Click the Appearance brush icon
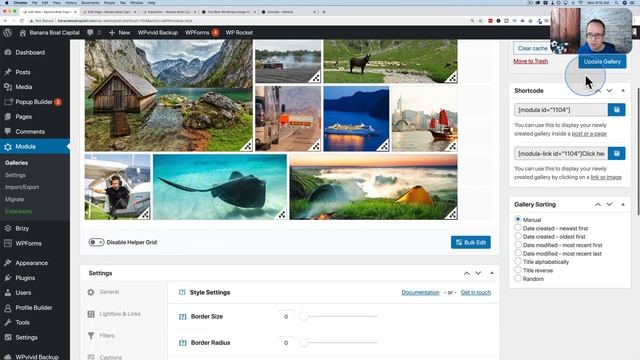640x360 pixels. [x=8, y=263]
